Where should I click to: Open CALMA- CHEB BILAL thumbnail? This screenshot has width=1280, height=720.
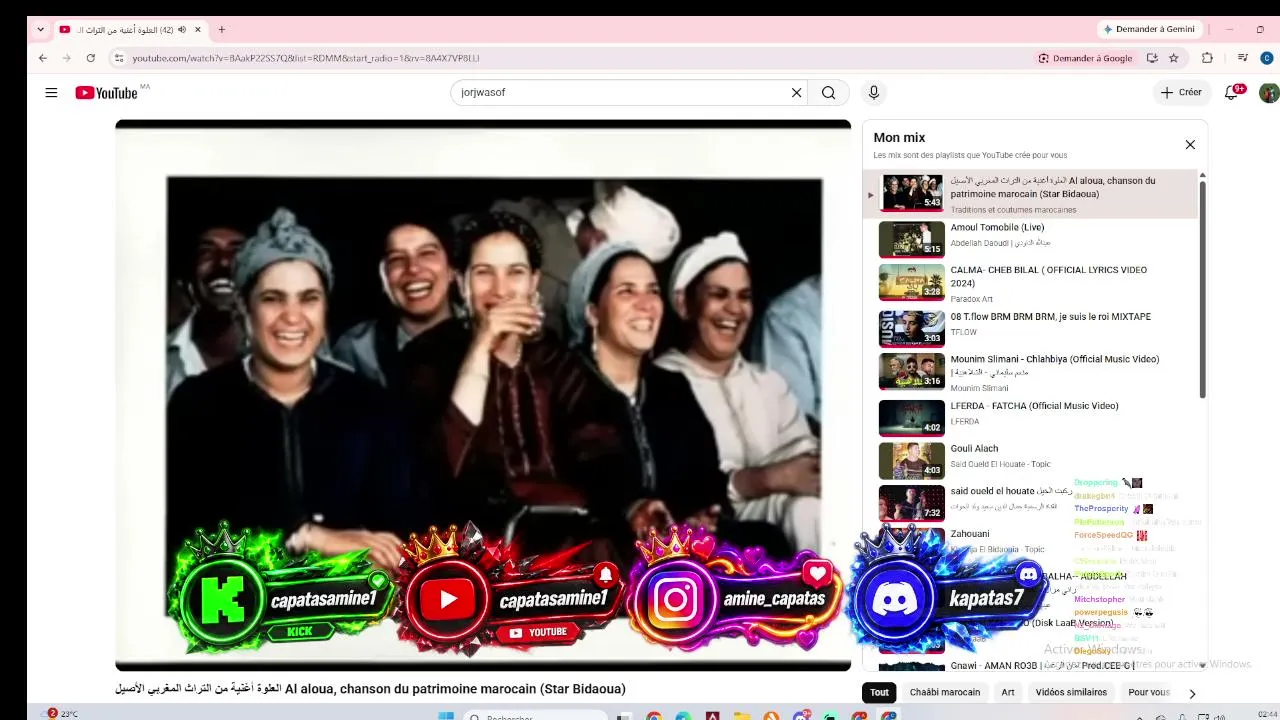pyautogui.click(x=911, y=282)
